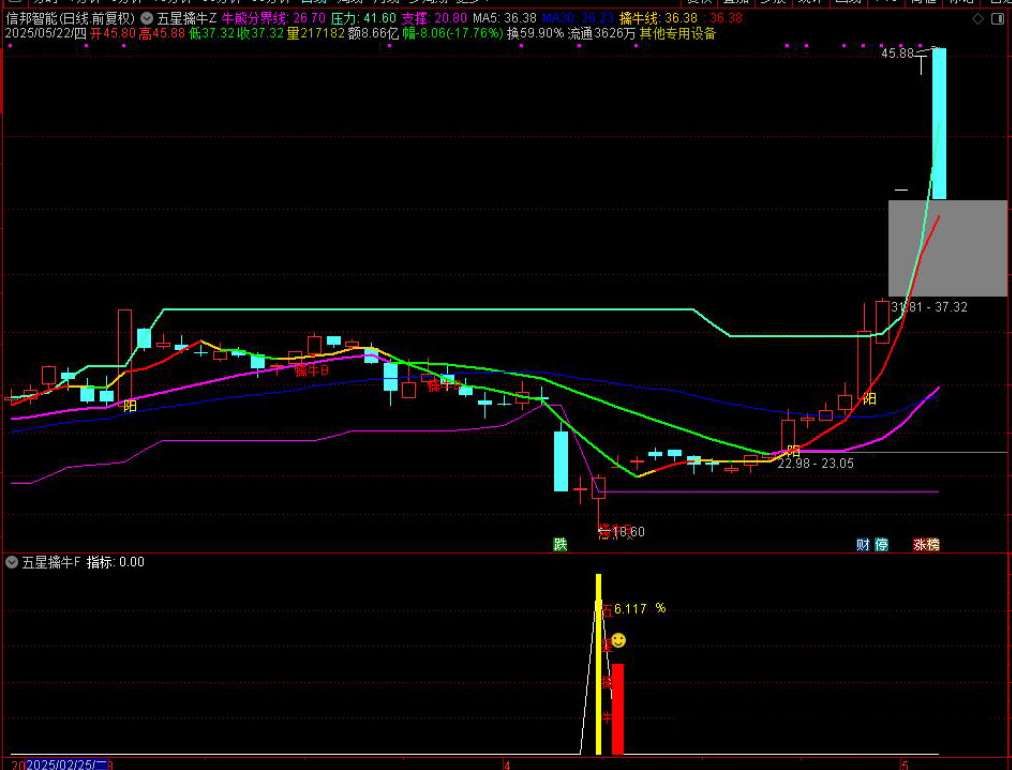Image resolution: width=1012 pixels, height=770 pixels.
Task: Click the green 跌 marker icon
Action: (560, 544)
